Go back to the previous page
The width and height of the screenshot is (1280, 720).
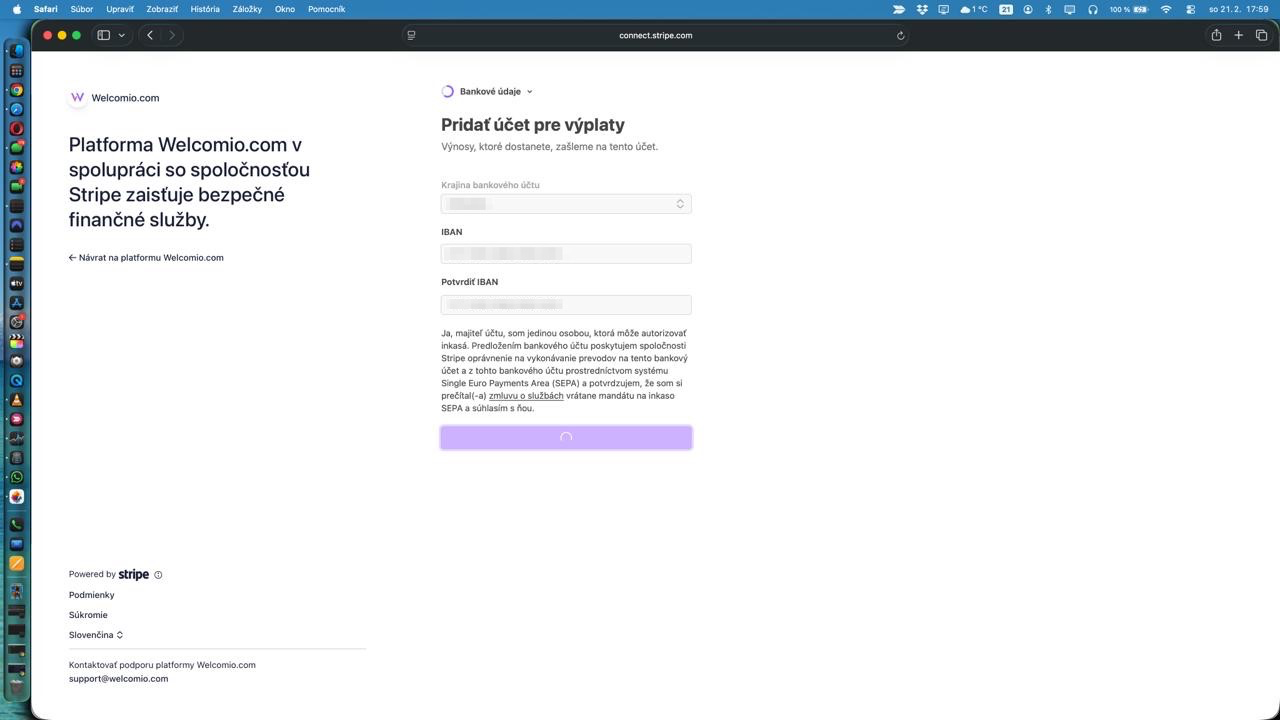tap(150, 35)
